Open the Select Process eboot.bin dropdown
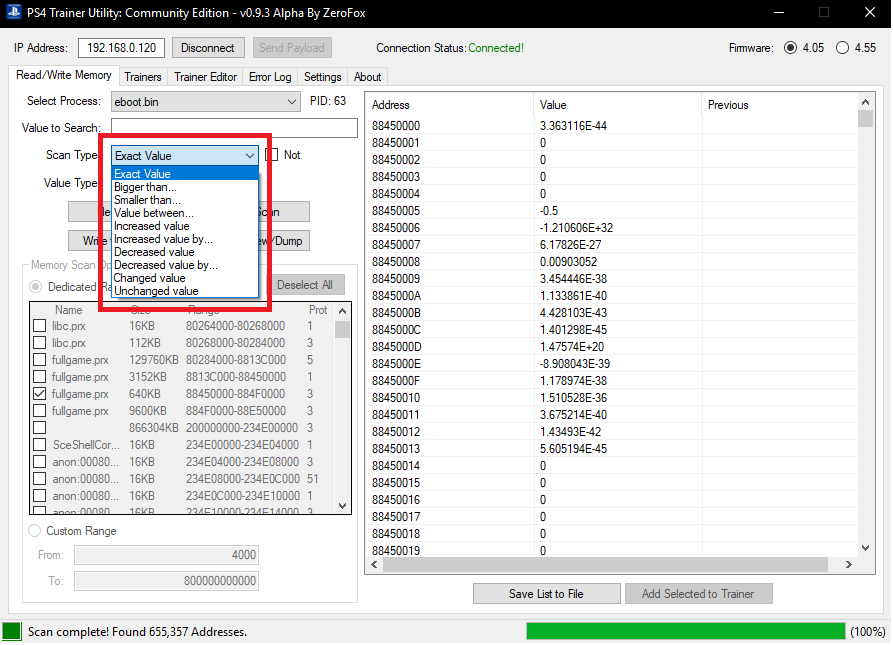 coord(291,101)
